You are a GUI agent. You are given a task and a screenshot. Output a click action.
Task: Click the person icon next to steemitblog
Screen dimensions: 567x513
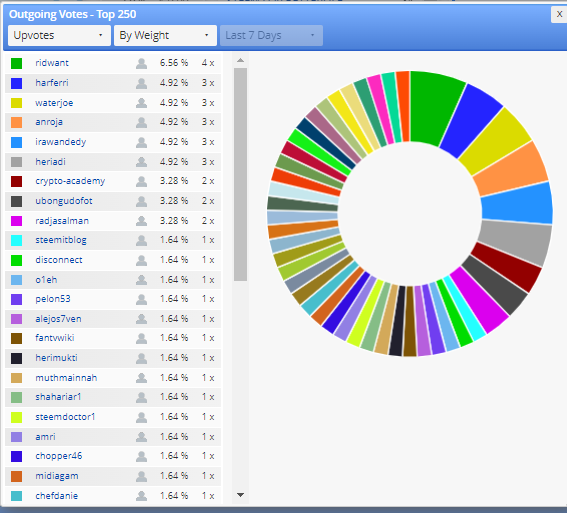[141, 240]
